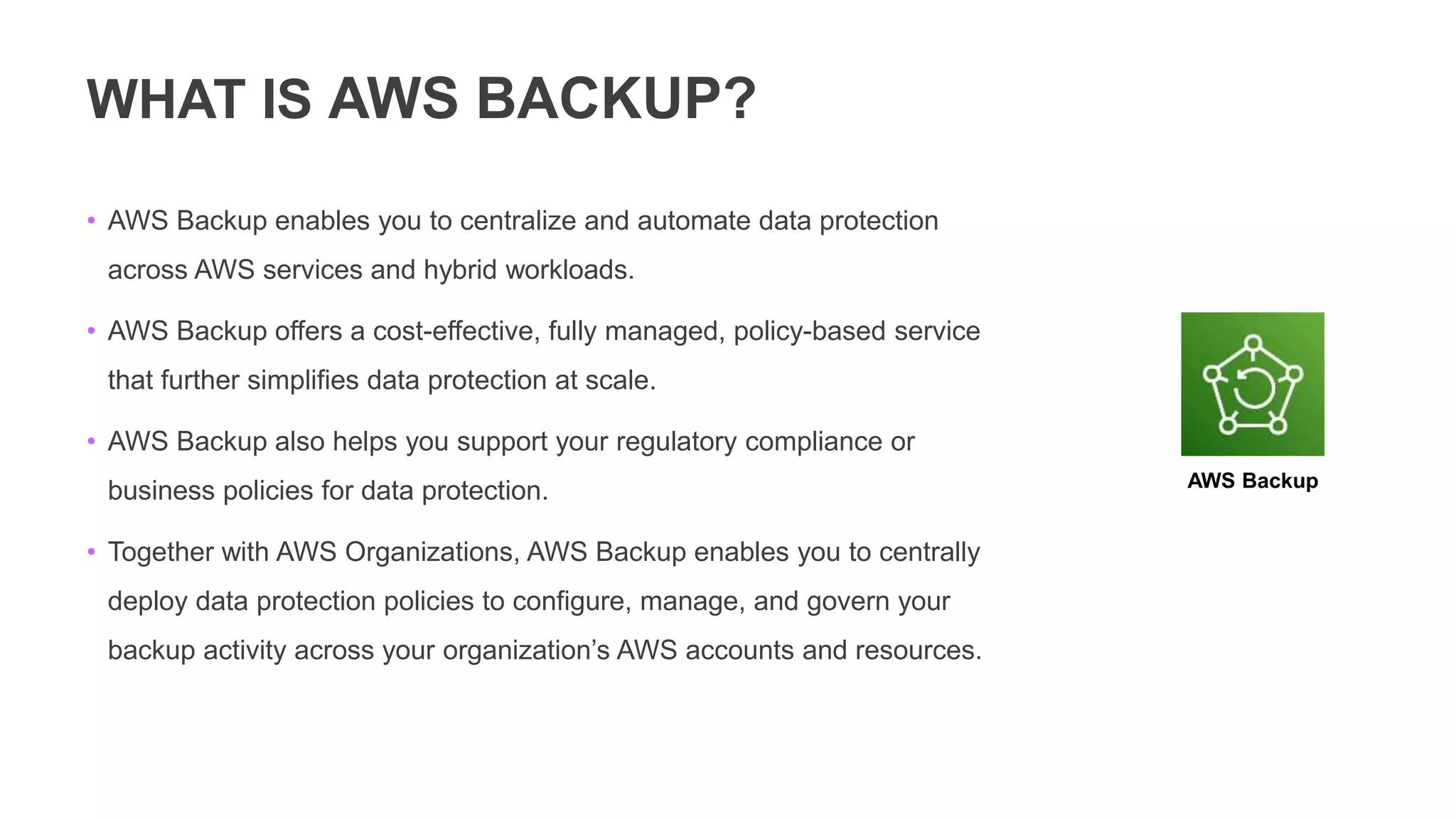Screen dimensions: 1456x819
Task: Click the top node of the pentagon icon
Action: pyautogui.click(x=1253, y=343)
